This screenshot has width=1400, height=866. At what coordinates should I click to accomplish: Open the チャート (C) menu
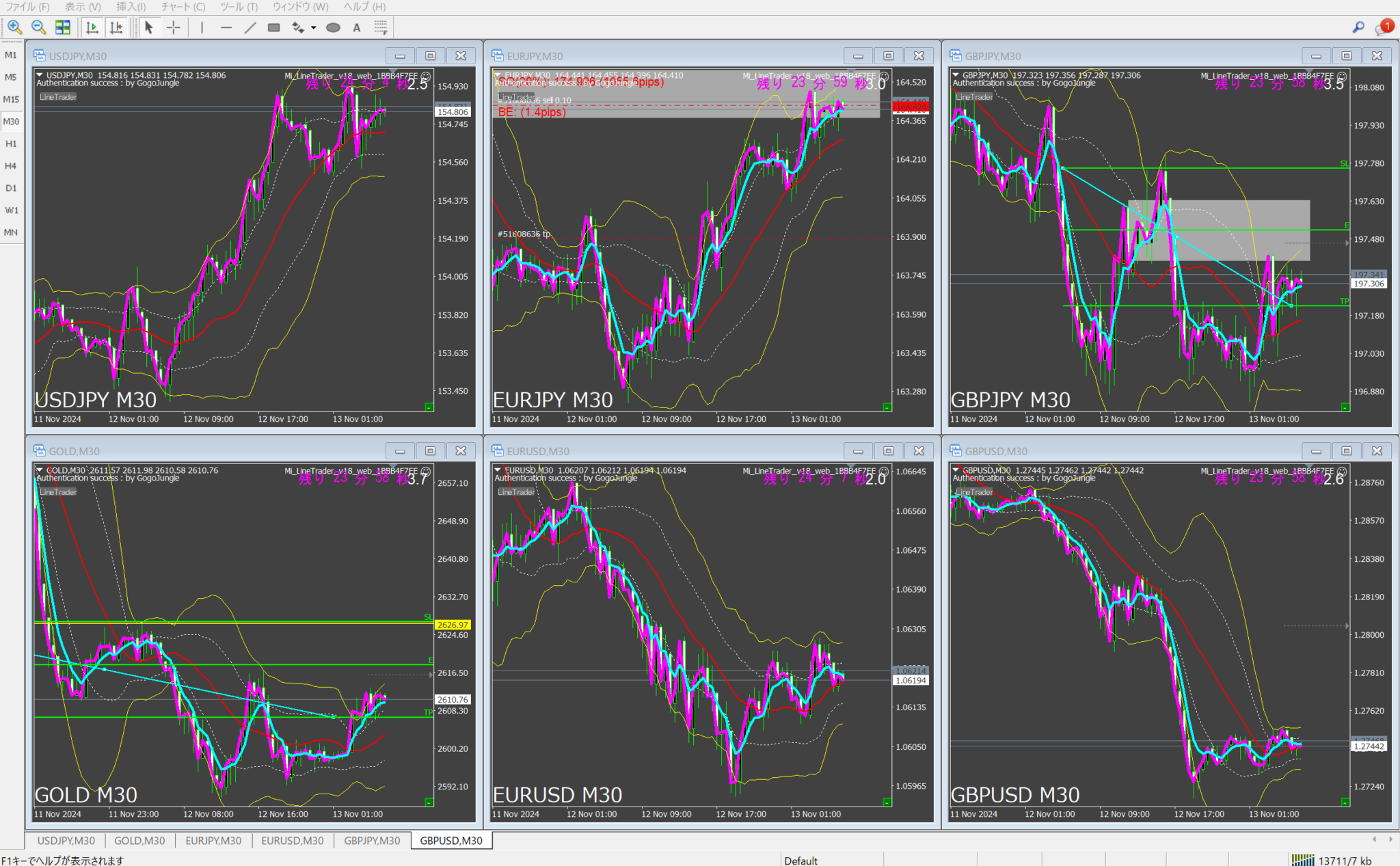[183, 7]
